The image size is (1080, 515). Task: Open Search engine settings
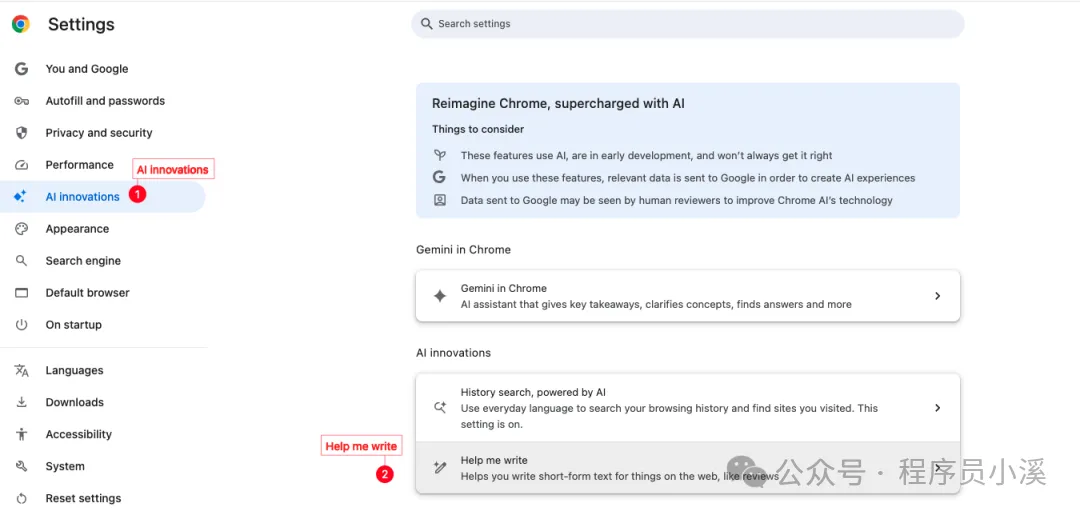(83, 261)
